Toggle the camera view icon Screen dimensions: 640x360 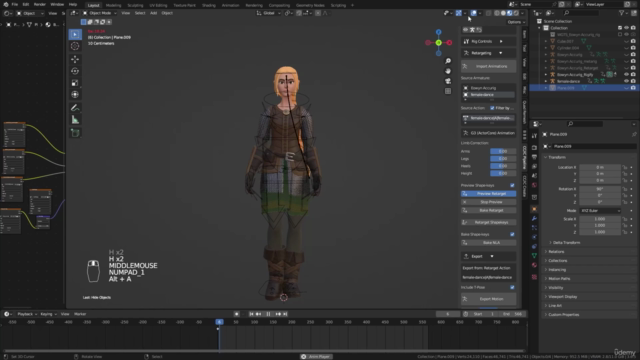(448, 81)
